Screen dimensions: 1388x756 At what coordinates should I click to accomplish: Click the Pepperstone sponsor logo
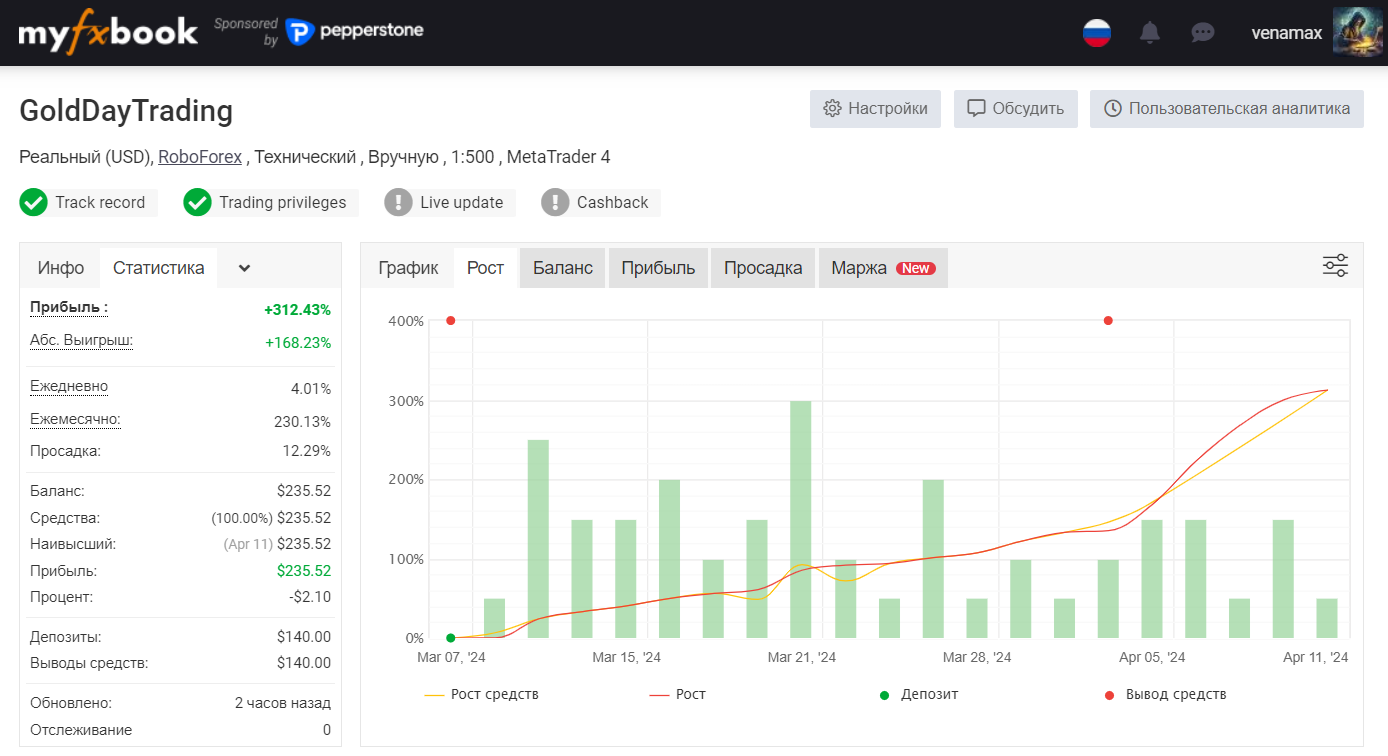pyautogui.click(x=354, y=31)
